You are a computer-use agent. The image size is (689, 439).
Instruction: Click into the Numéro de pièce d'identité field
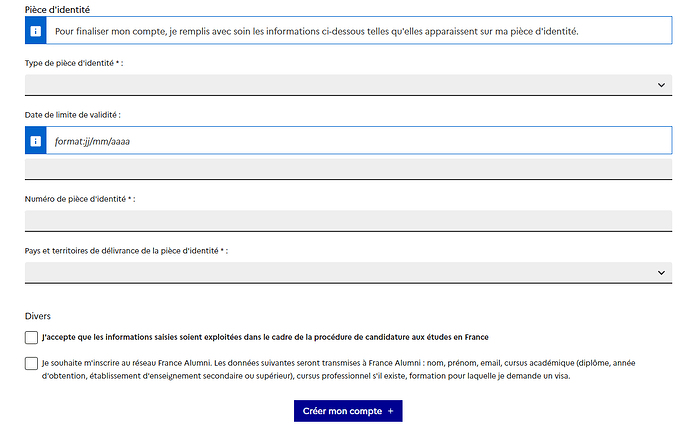[348, 221]
